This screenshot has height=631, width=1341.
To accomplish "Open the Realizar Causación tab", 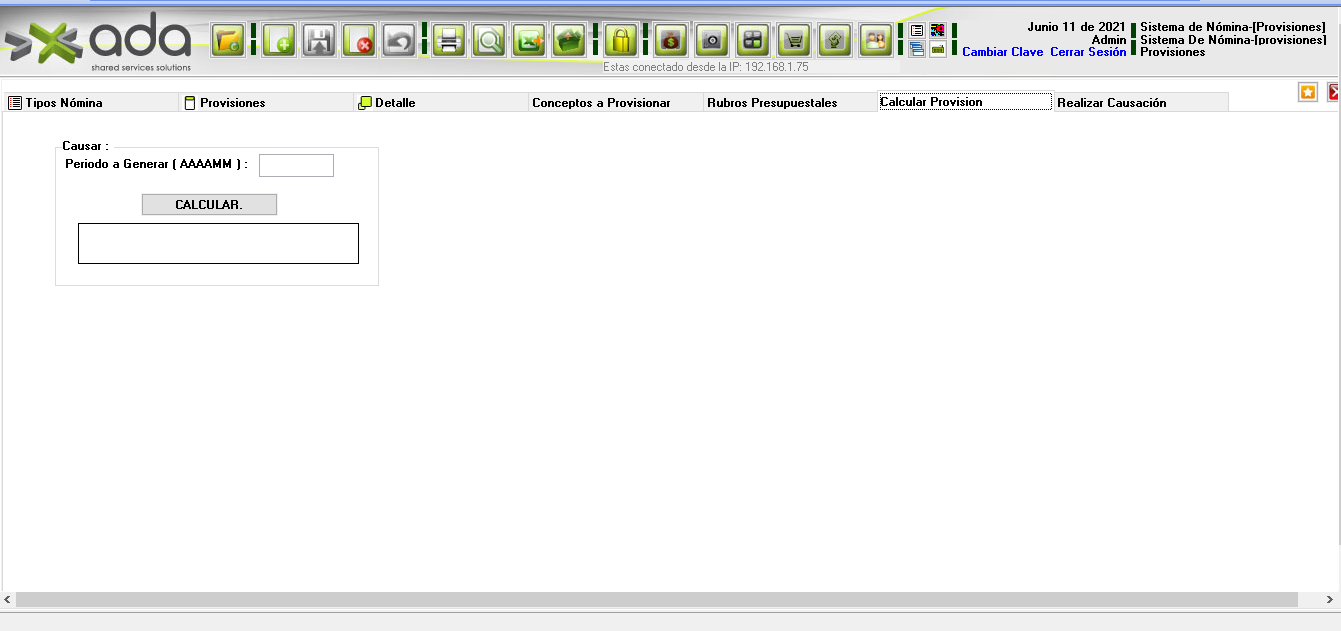I will 1140,102.
